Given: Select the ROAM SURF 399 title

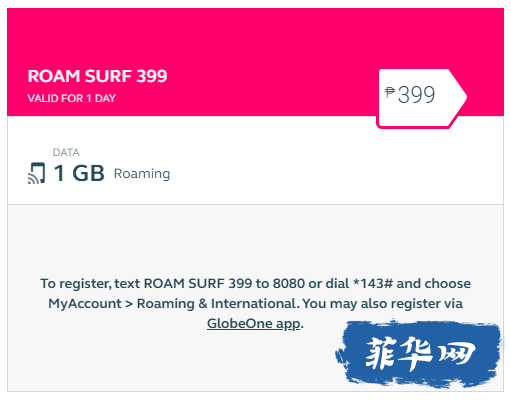Looking at the screenshot, I should click(97, 76).
